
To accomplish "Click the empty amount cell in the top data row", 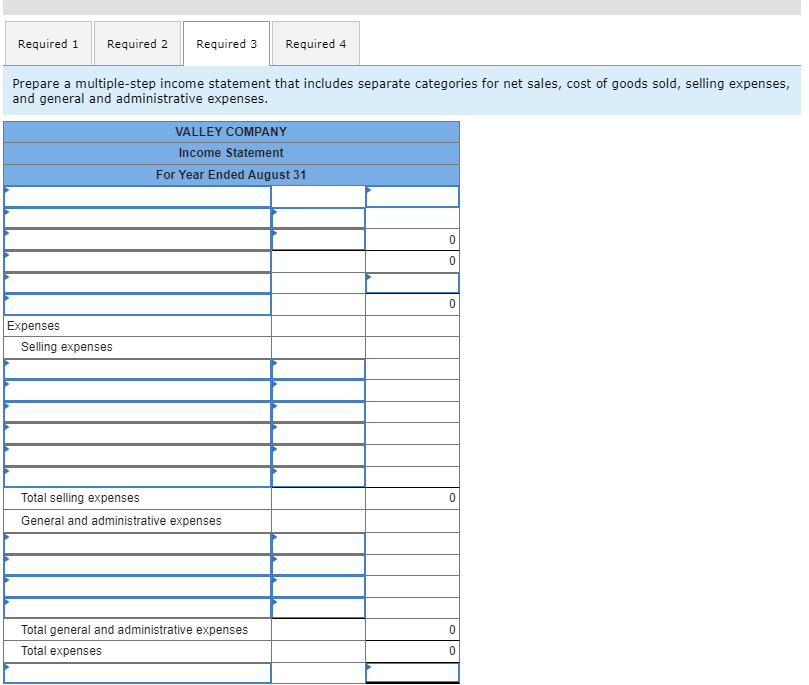I will click(x=317, y=196).
